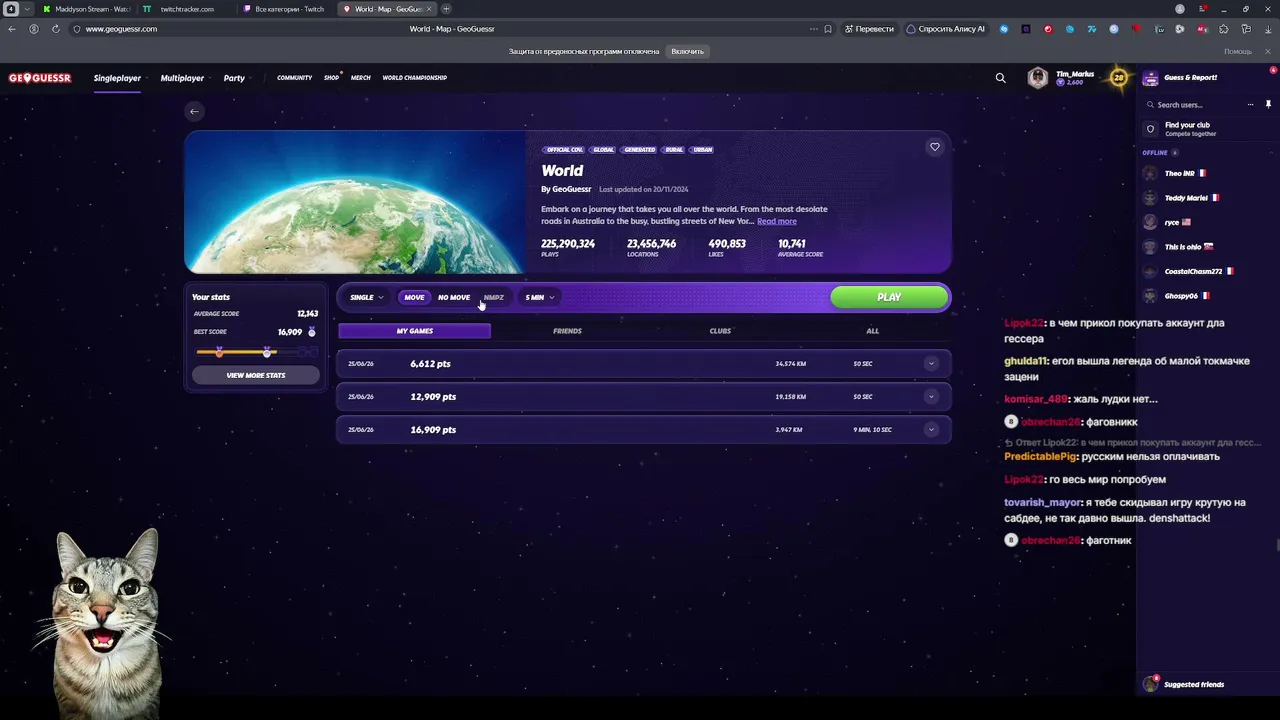Click the site protection shield in address bar
Image resolution: width=1280 pixels, height=720 pixels.
pyautogui.click(x=76, y=29)
